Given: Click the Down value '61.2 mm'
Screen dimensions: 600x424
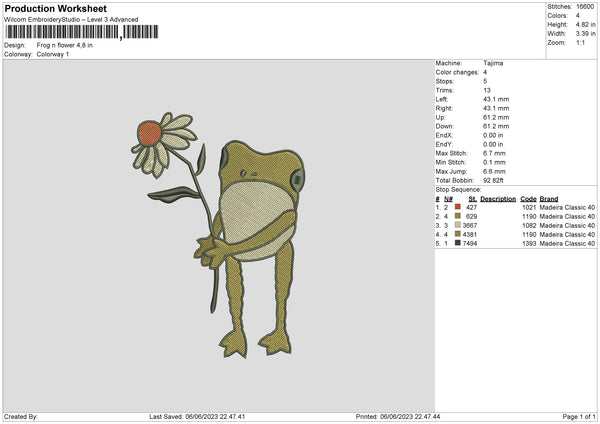Looking at the screenshot, I should [496, 126].
